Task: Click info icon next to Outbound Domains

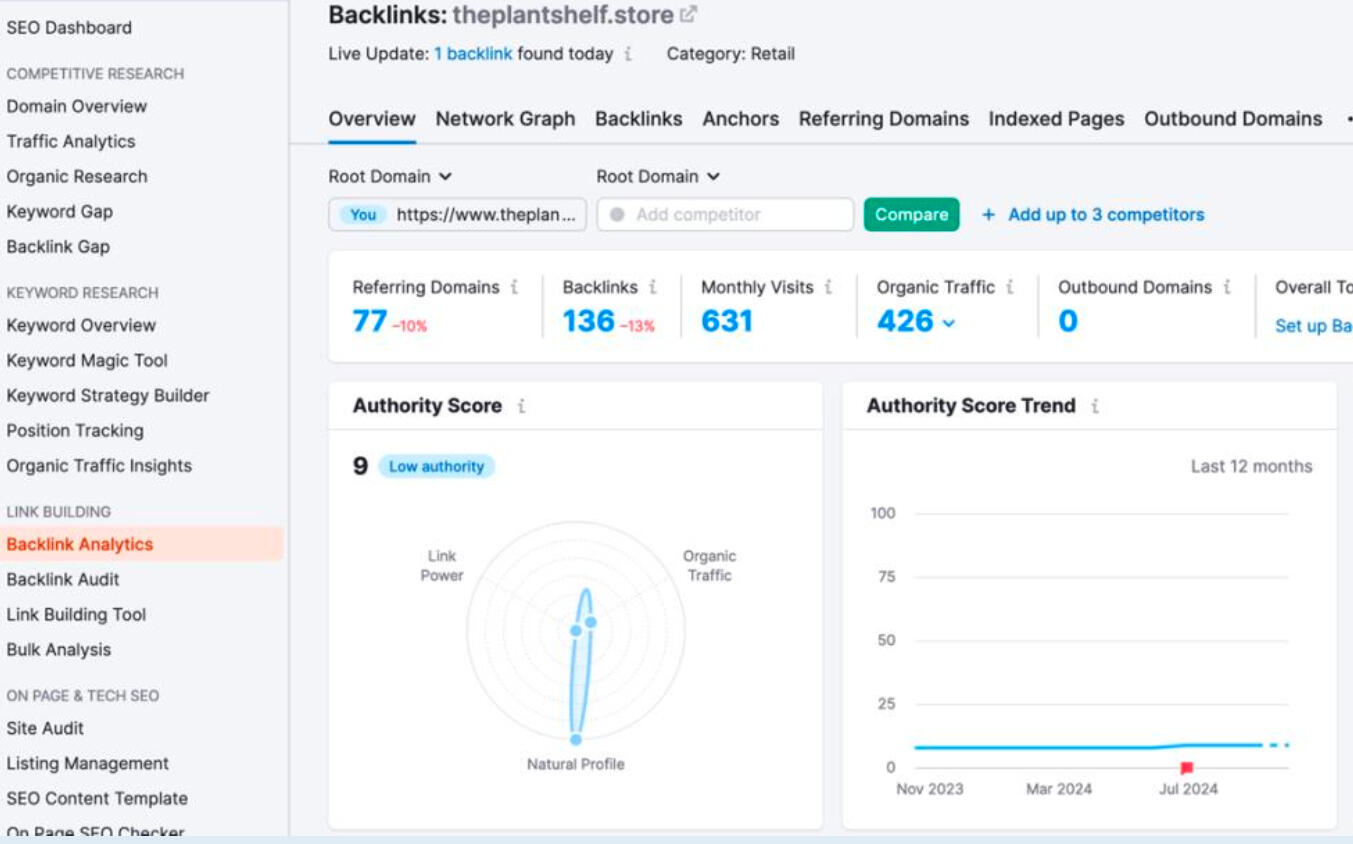Action: click(x=1230, y=286)
